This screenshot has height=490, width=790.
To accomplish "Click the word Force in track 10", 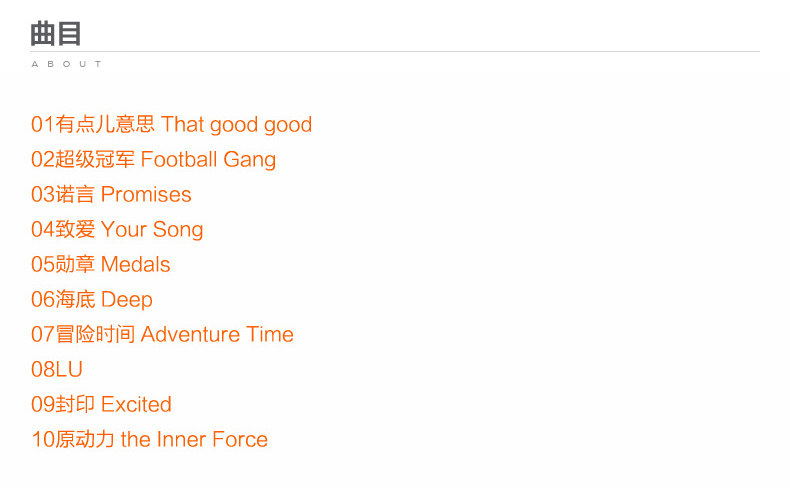I will [x=240, y=439].
